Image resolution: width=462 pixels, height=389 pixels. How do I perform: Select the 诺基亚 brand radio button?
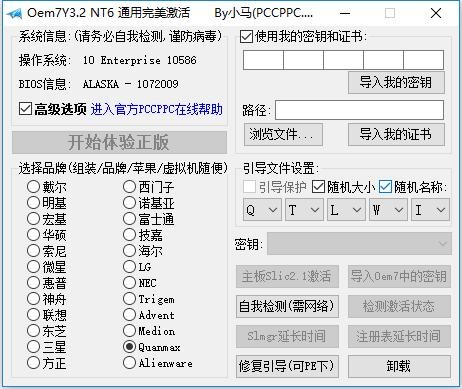point(129,203)
